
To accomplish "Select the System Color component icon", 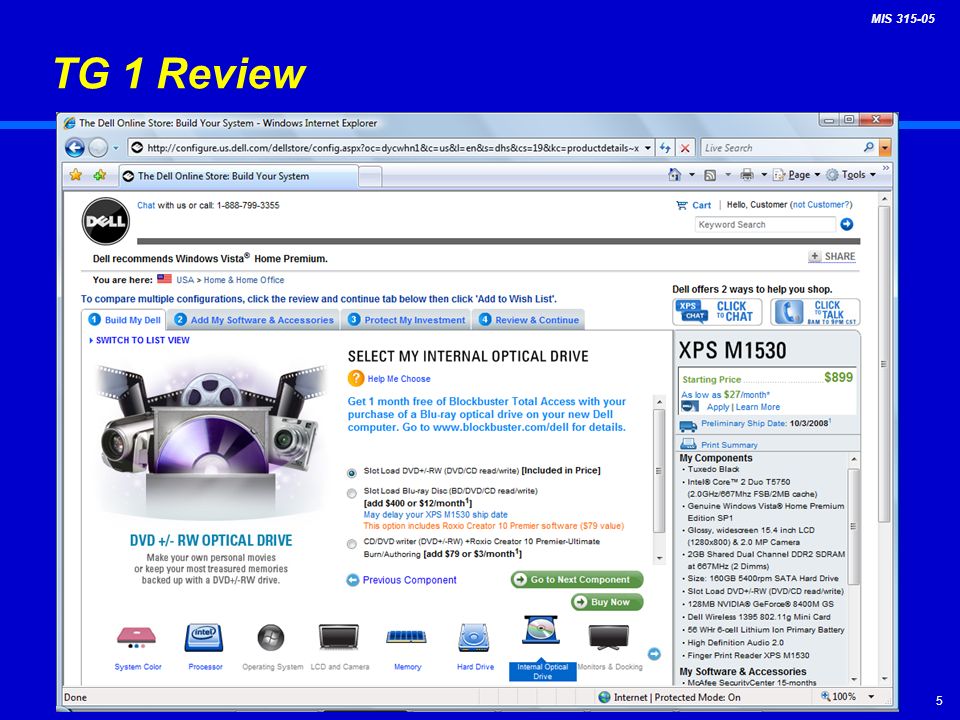I will coord(137,637).
